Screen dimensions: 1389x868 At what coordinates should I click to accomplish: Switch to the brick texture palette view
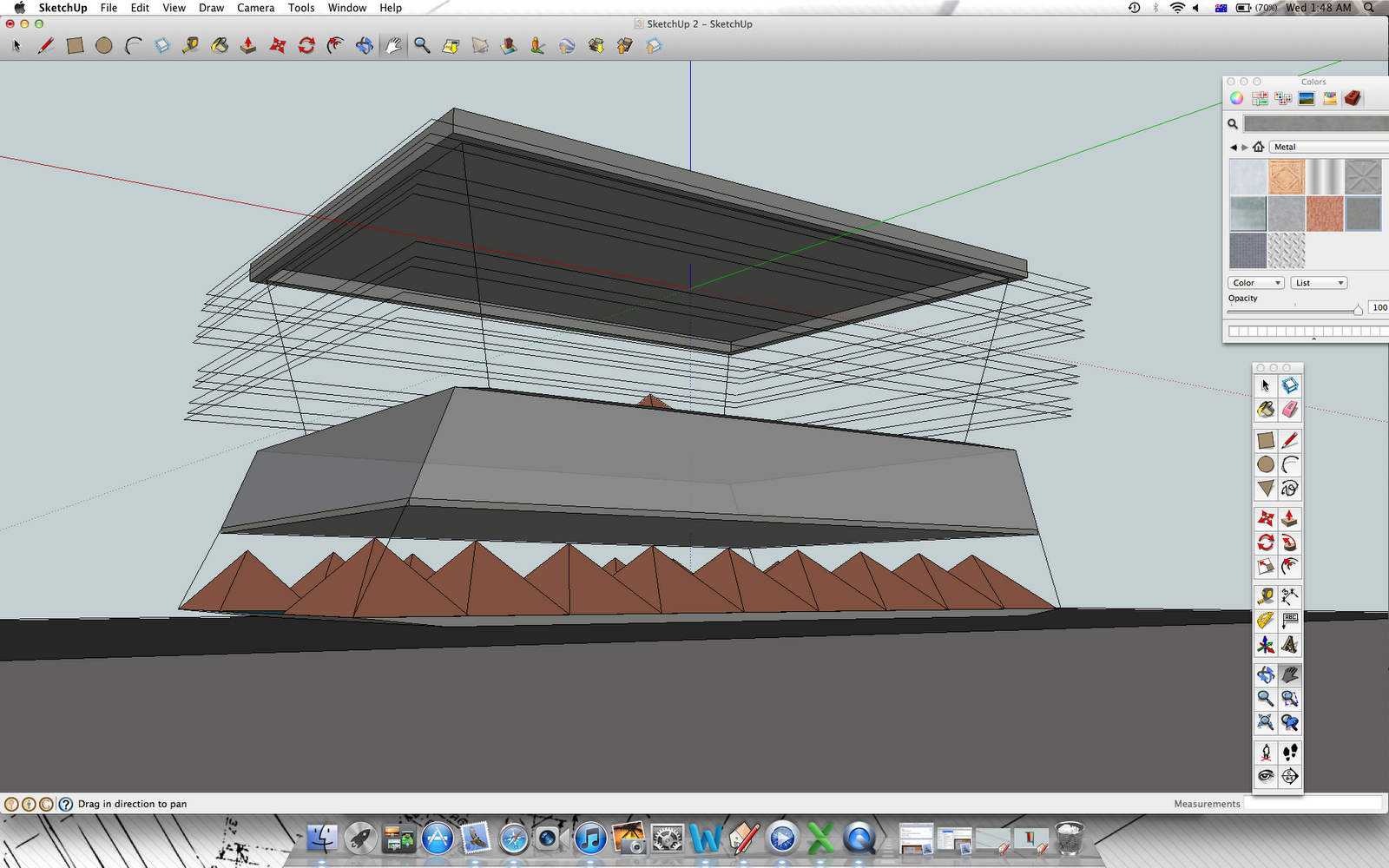pyautogui.click(x=1352, y=97)
